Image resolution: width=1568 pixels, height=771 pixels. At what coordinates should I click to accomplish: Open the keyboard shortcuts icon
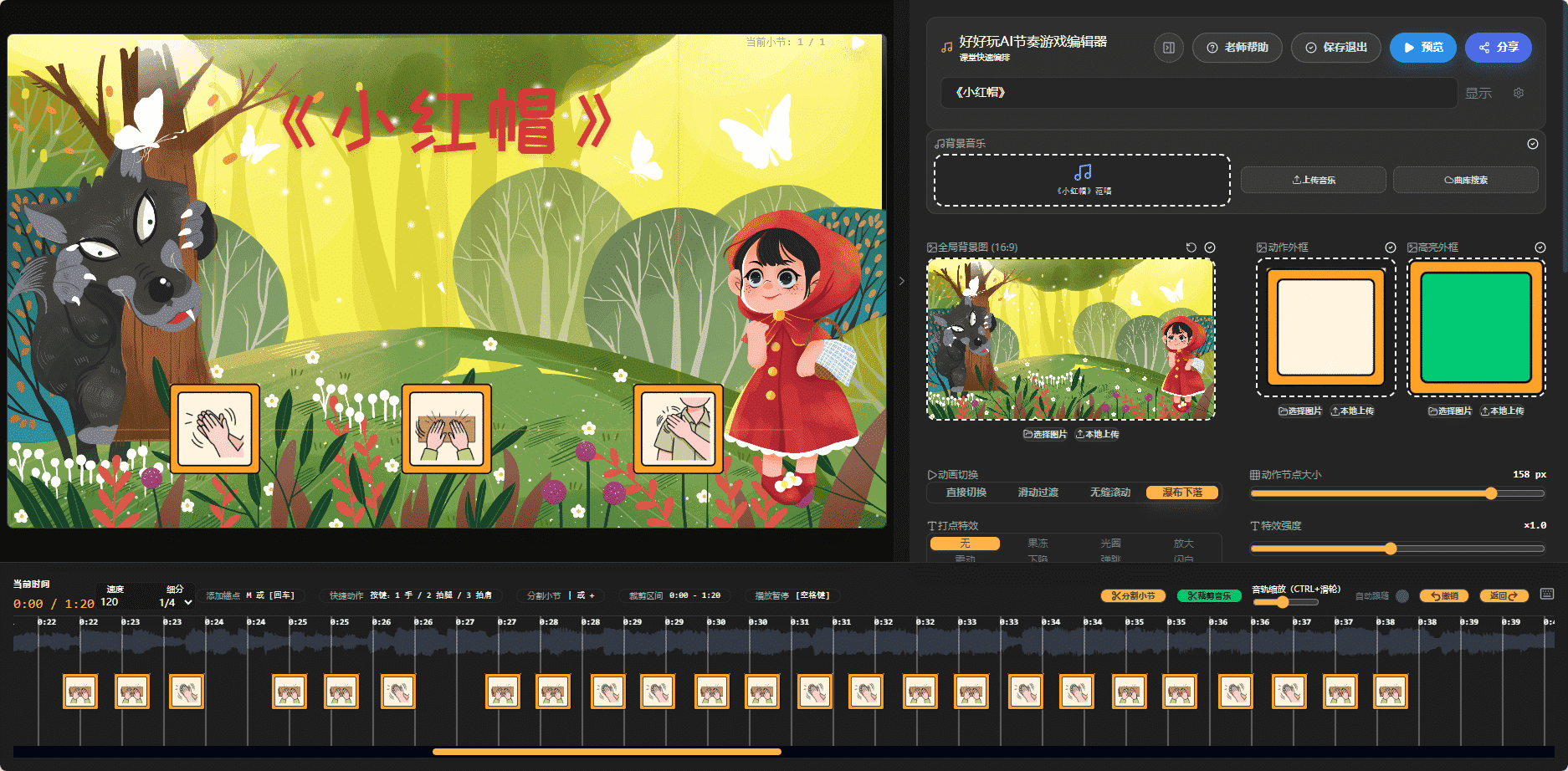1547,595
